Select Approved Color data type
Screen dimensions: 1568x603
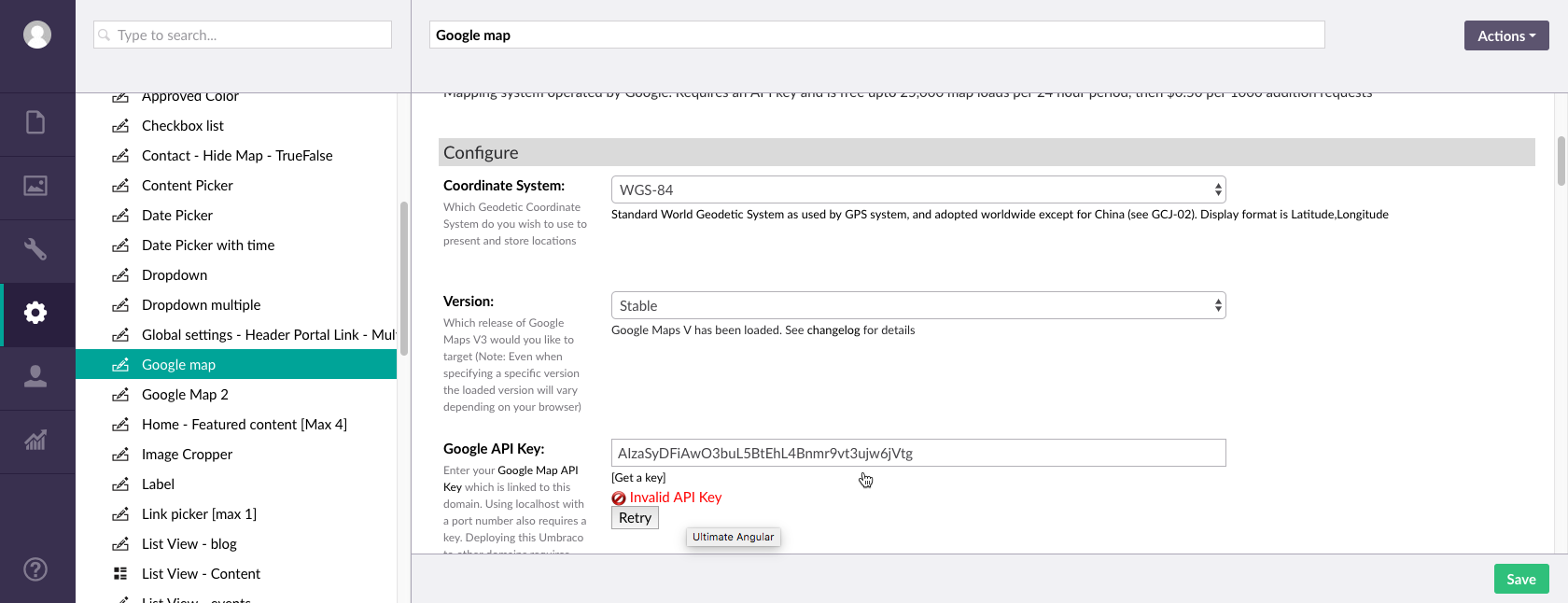[x=190, y=96]
